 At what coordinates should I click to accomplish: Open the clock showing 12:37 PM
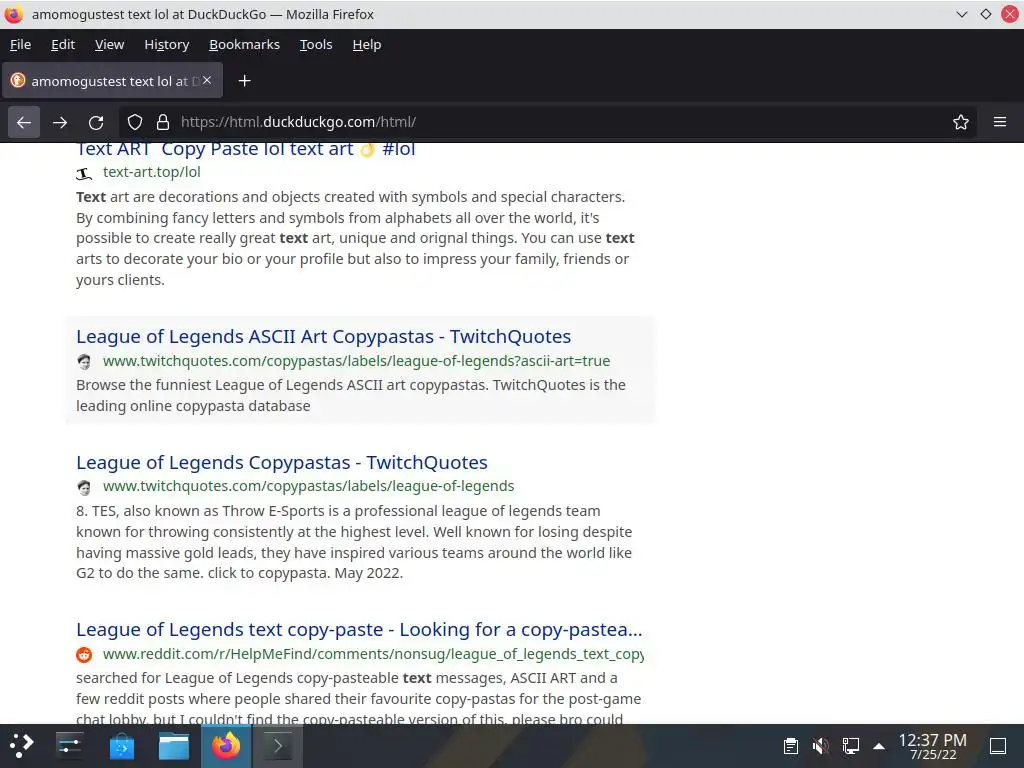[x=933, y=746]
